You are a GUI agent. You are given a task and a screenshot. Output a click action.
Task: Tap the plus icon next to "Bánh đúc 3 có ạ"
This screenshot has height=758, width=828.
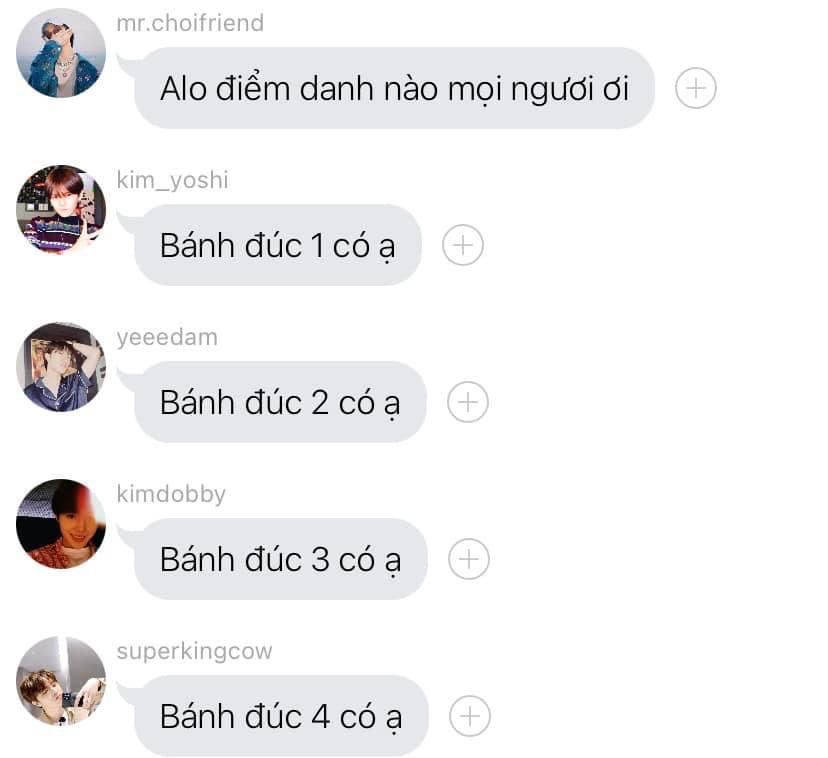[468, 559]
